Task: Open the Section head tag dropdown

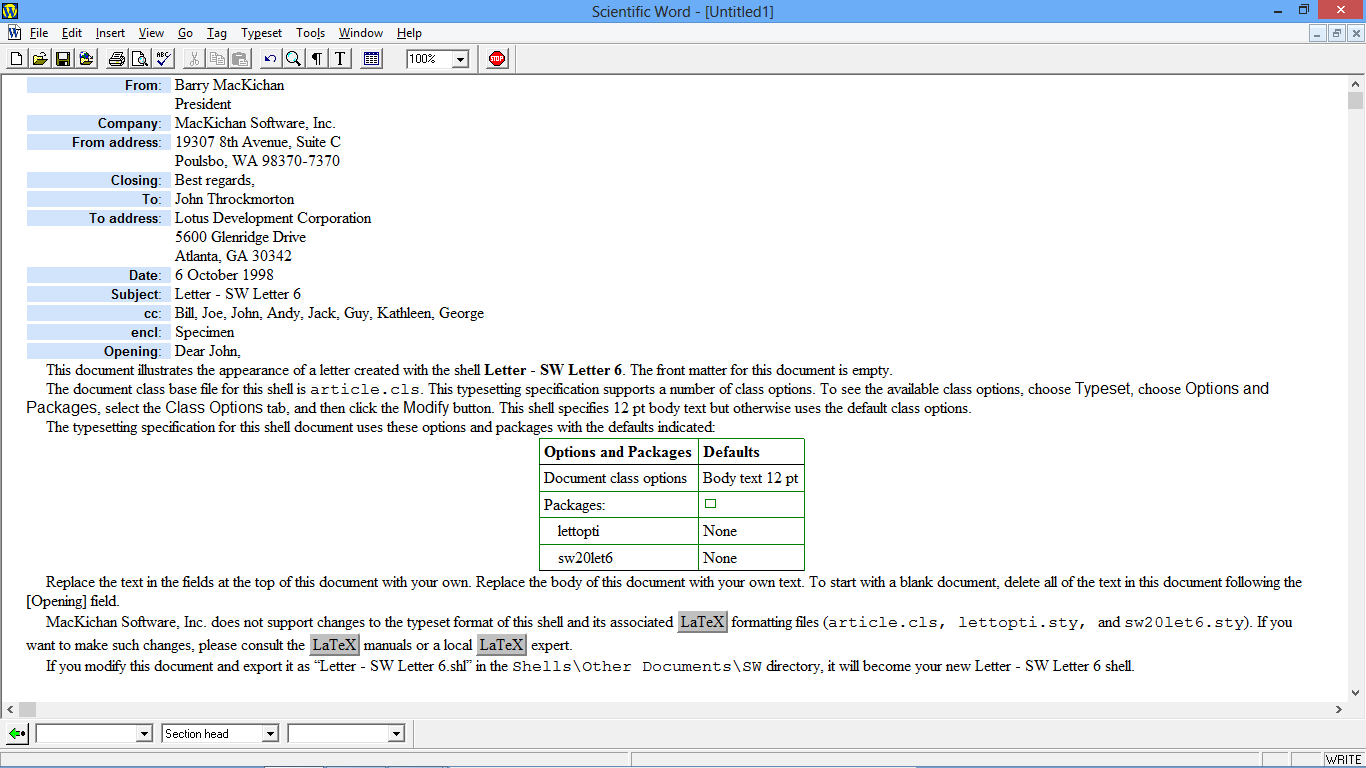Action: click(x=270, y=734)
